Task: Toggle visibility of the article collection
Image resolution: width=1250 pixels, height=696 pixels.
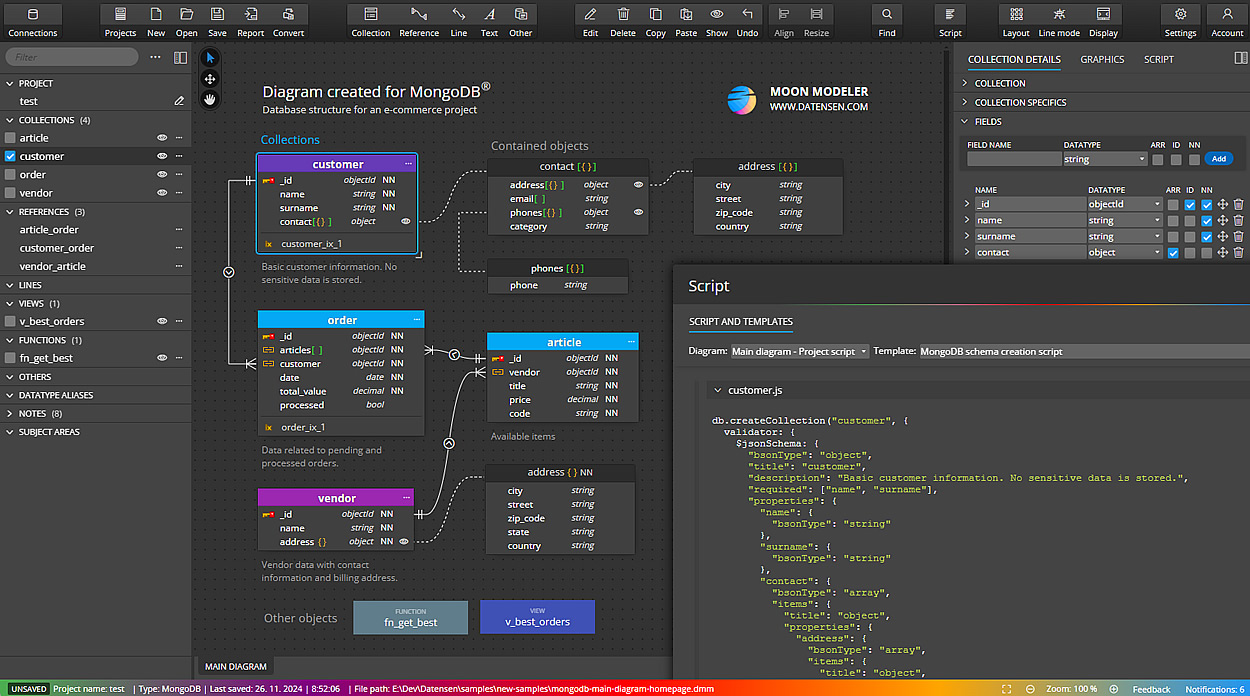Action: (162, 138)
